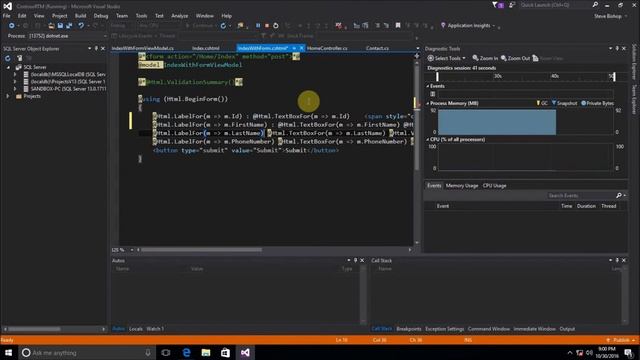Refresh the SQL Server Object Explorer
This screenshot has height=360, width=640.
[x=8, y=58]
